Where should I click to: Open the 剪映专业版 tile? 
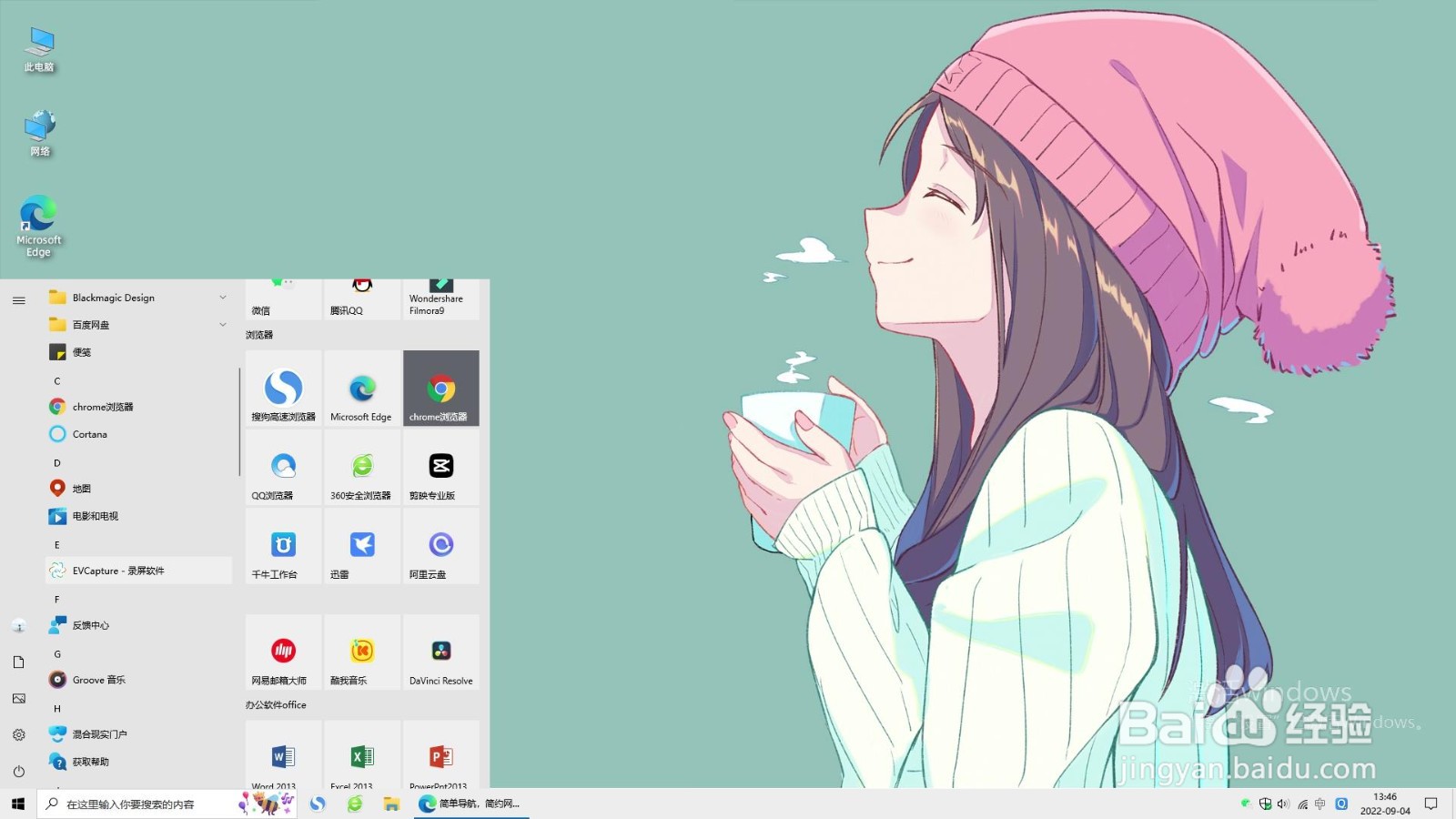point(441,467)
